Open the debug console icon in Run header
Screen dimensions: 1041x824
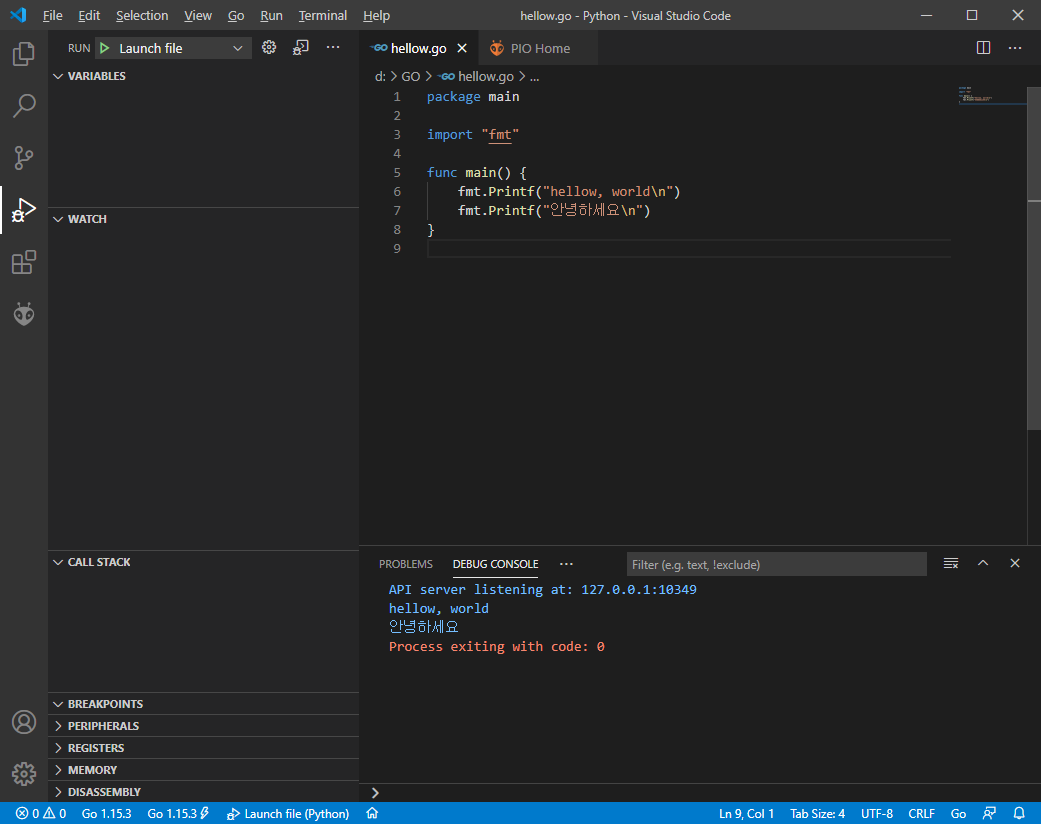(301, 47)
